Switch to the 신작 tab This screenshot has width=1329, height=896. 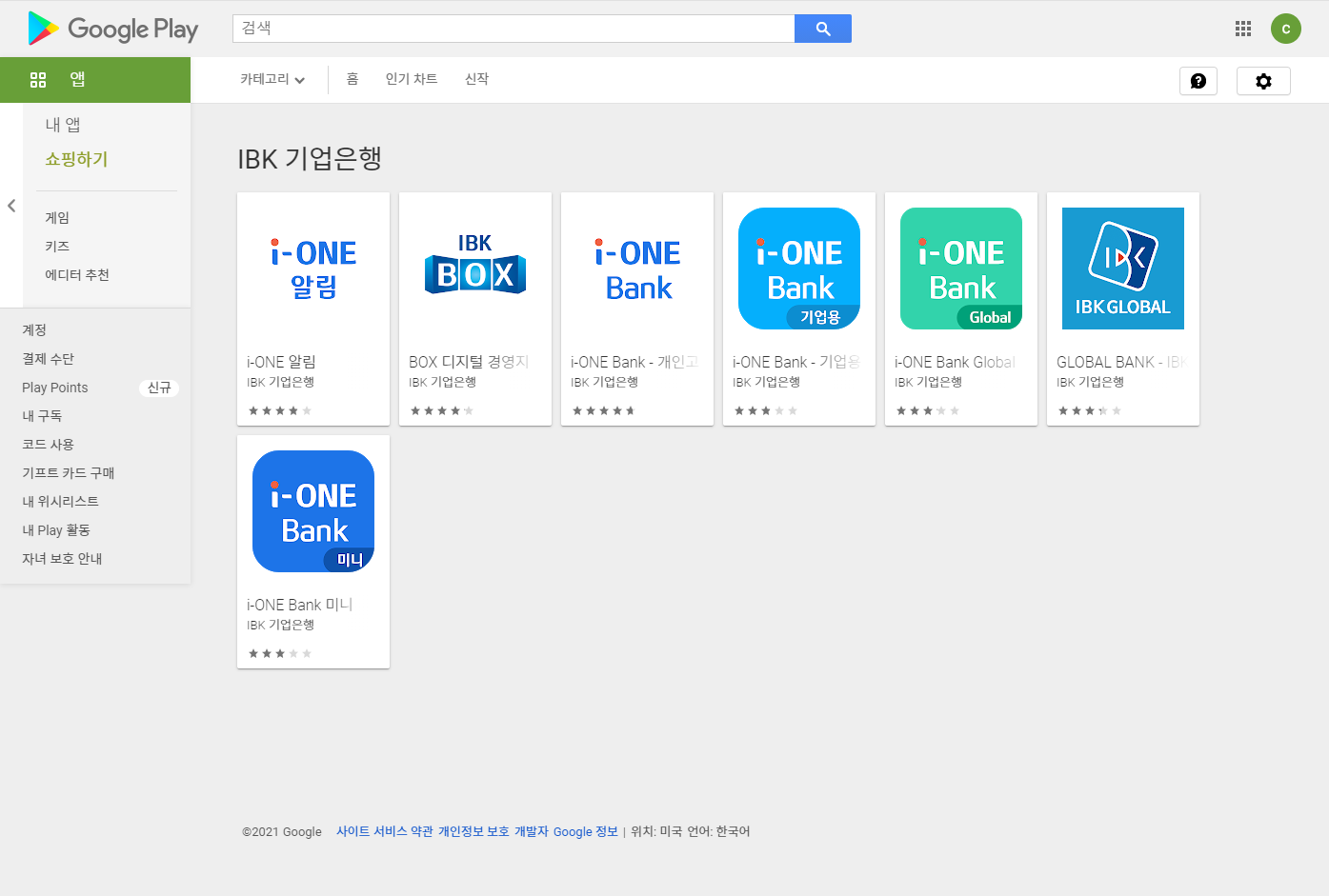pyautogui.click(x=477, y=79)
